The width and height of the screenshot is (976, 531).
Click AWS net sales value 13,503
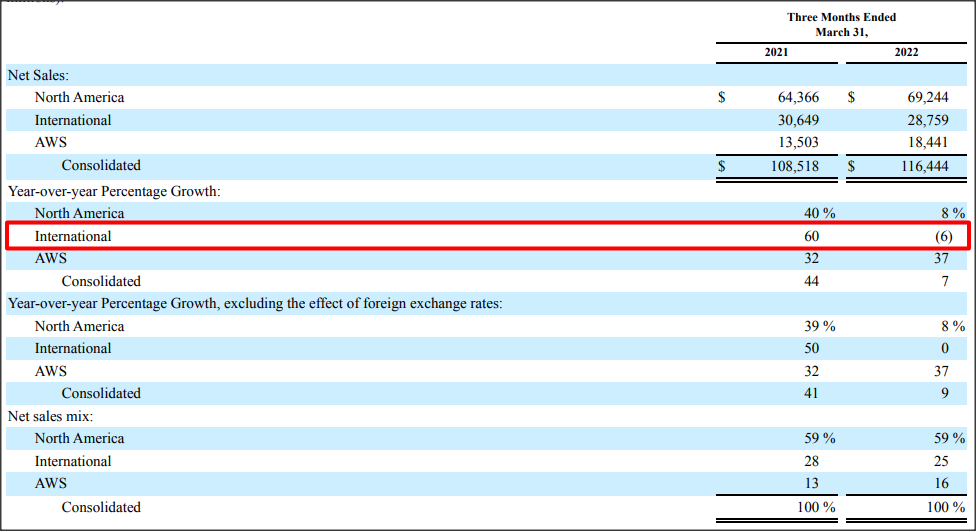798,143
